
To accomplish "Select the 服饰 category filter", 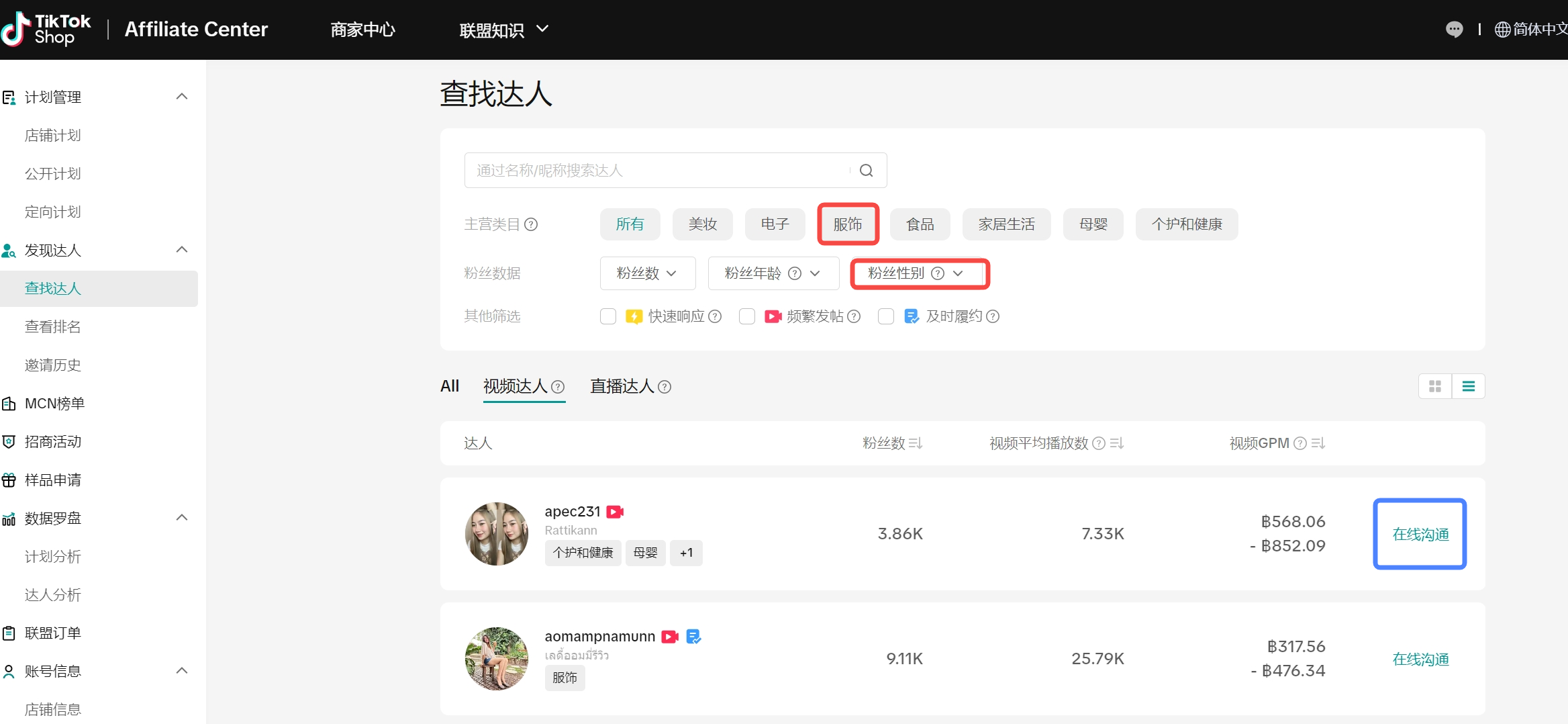I will coord(848,224).
